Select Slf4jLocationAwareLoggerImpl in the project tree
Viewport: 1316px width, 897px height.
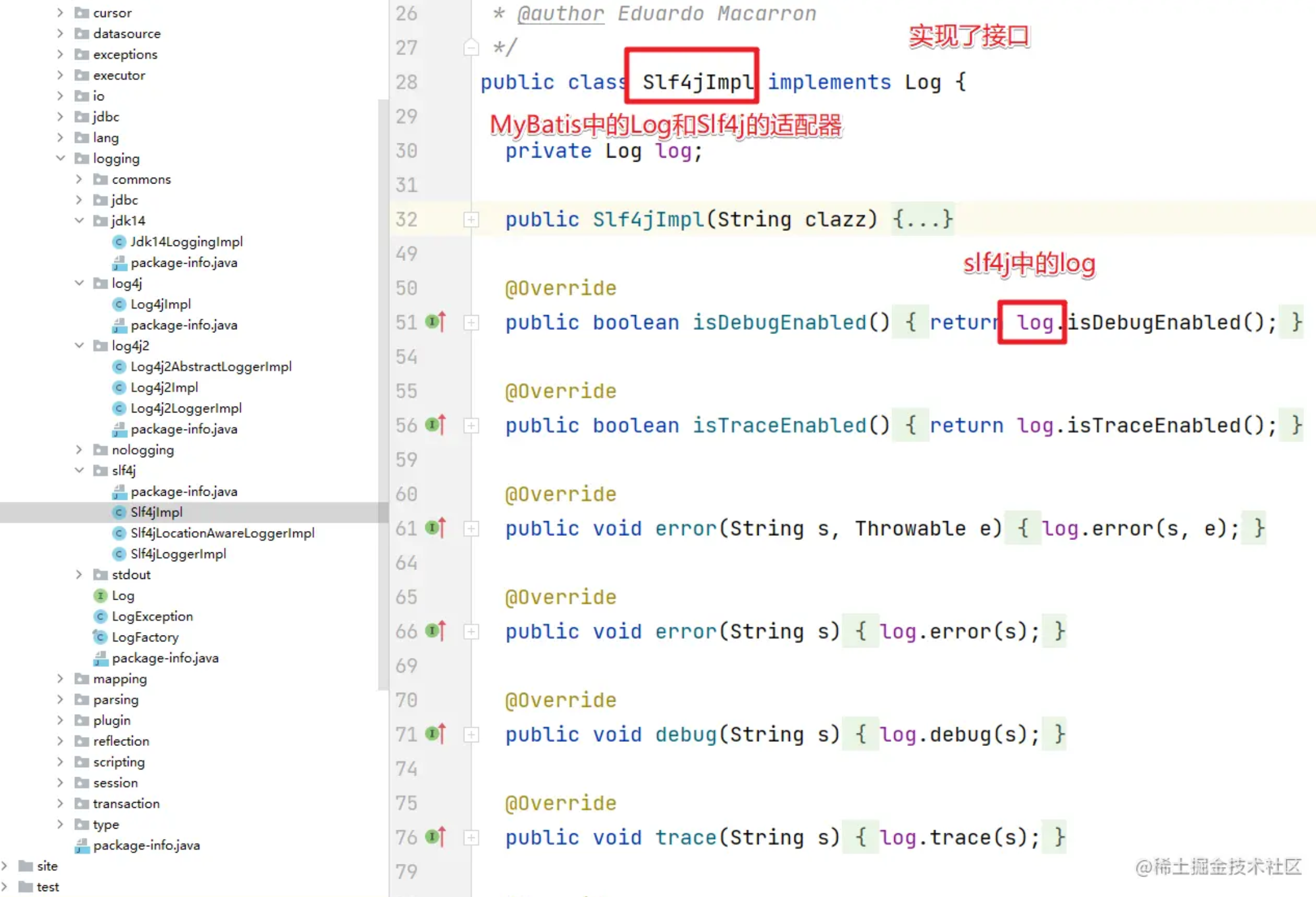pyautogui.click(x=222, y=533)
